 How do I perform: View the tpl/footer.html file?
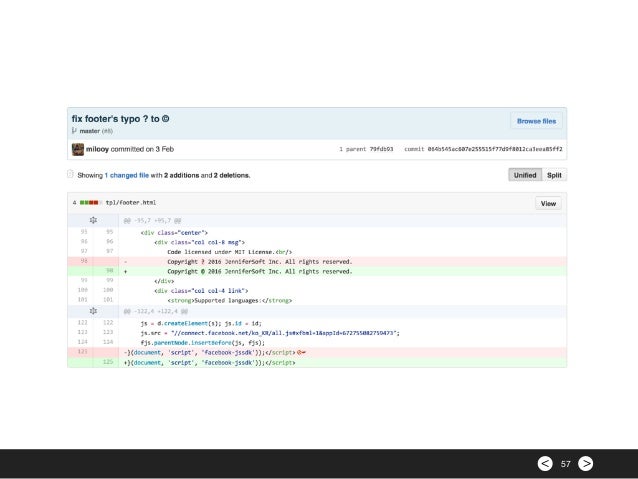click(548, 203)
